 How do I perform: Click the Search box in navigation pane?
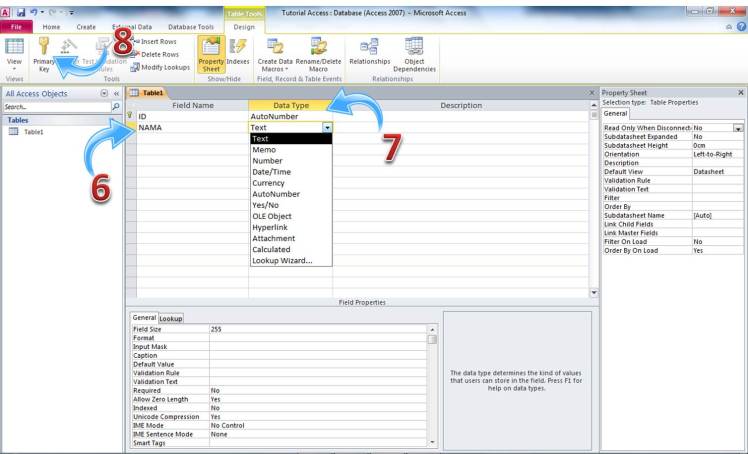[56, 106]
